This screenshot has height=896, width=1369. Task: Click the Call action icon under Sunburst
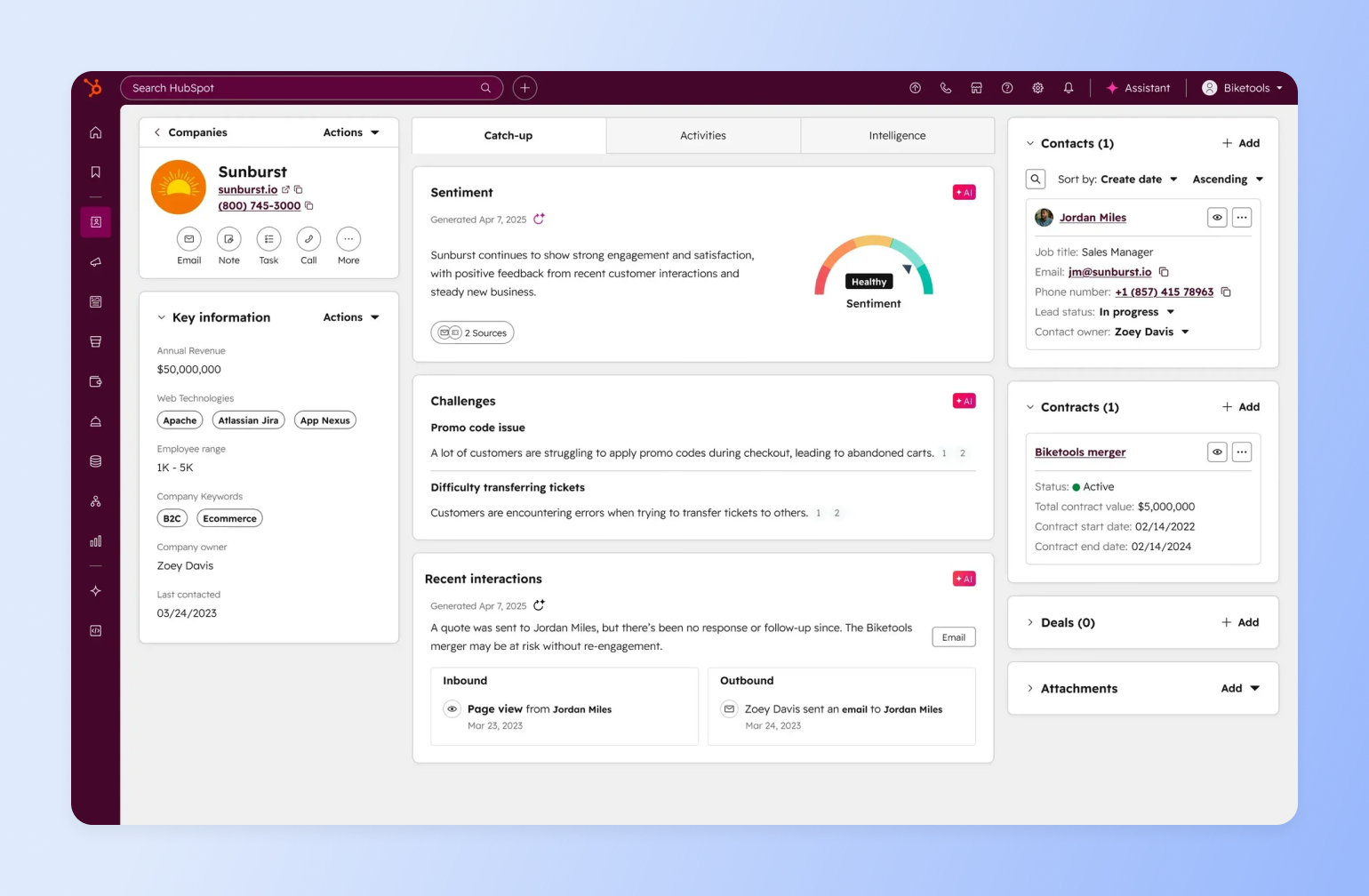click(308, 239)
